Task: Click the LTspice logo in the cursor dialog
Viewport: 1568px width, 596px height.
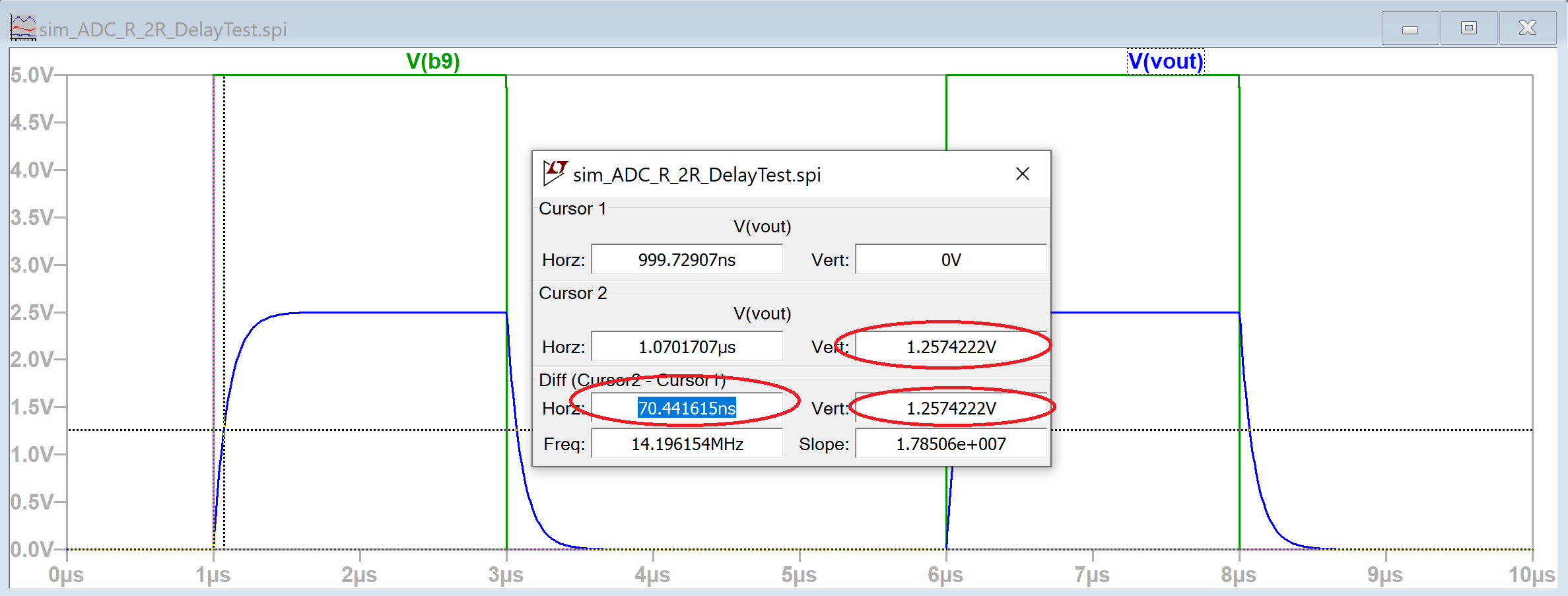Action: click(555, 173)
